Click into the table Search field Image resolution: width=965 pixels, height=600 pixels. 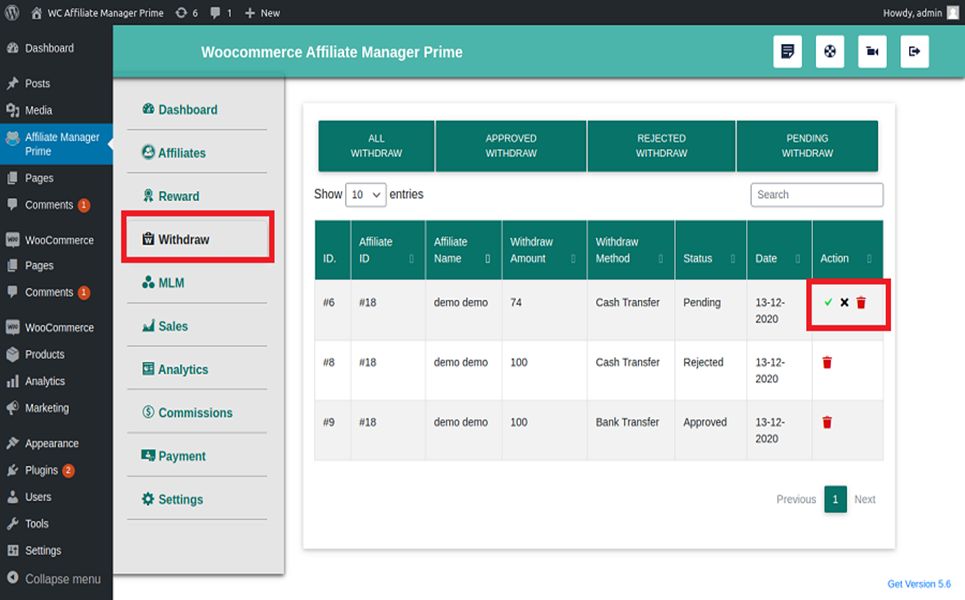coord(816,195)
